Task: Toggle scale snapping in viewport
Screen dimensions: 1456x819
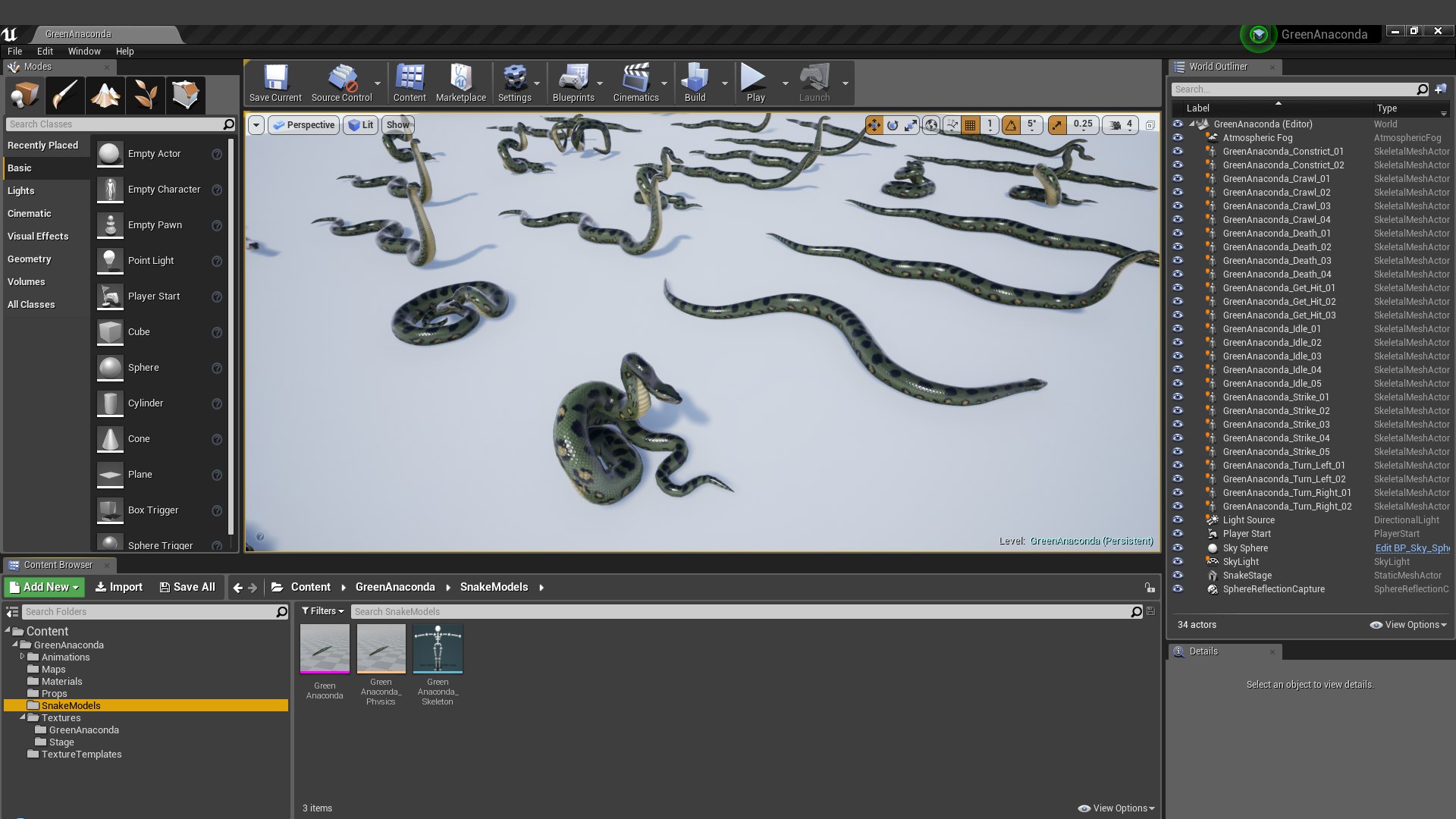Action: pos(1056,125)
